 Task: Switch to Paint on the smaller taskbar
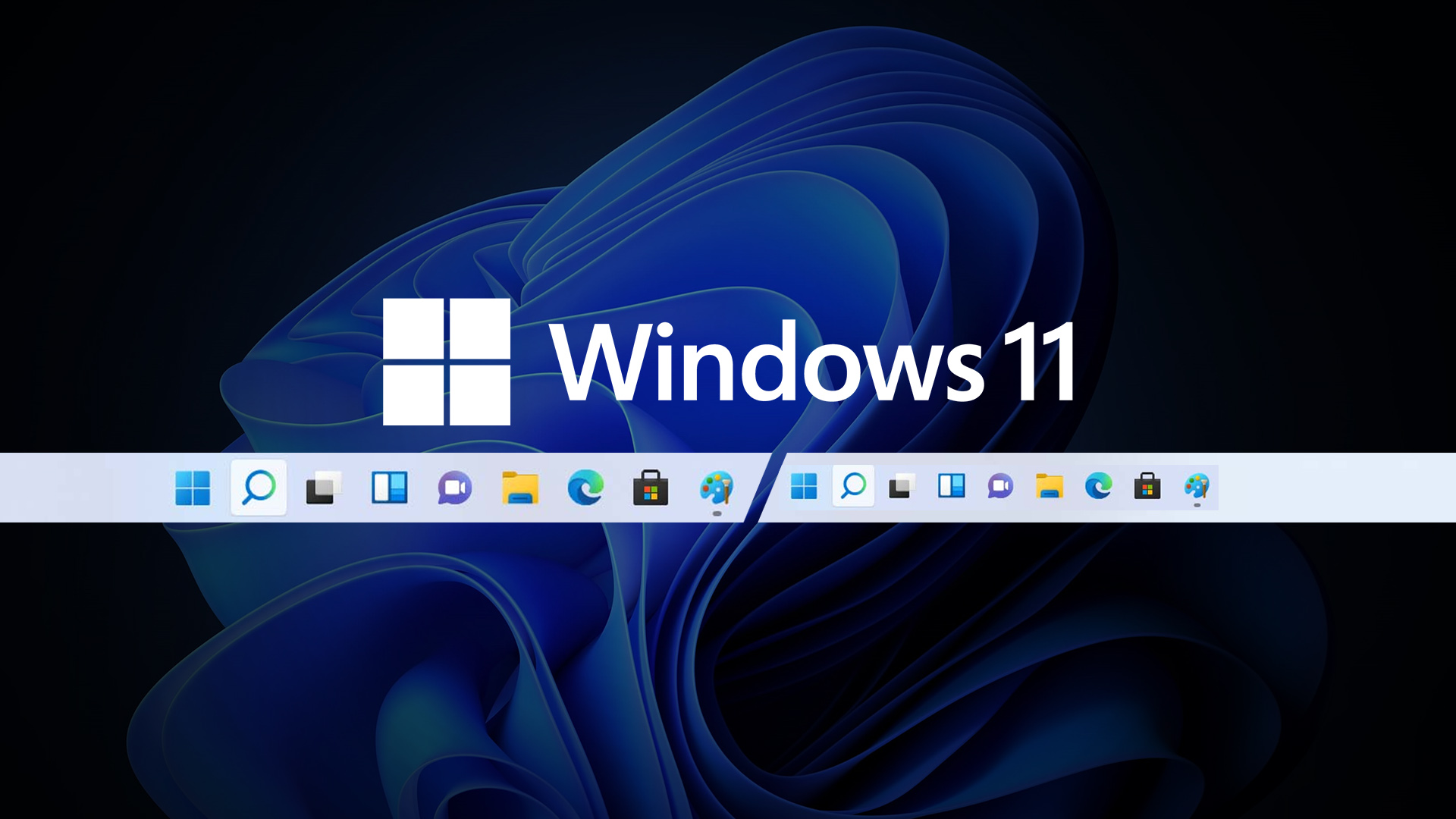1197,486
